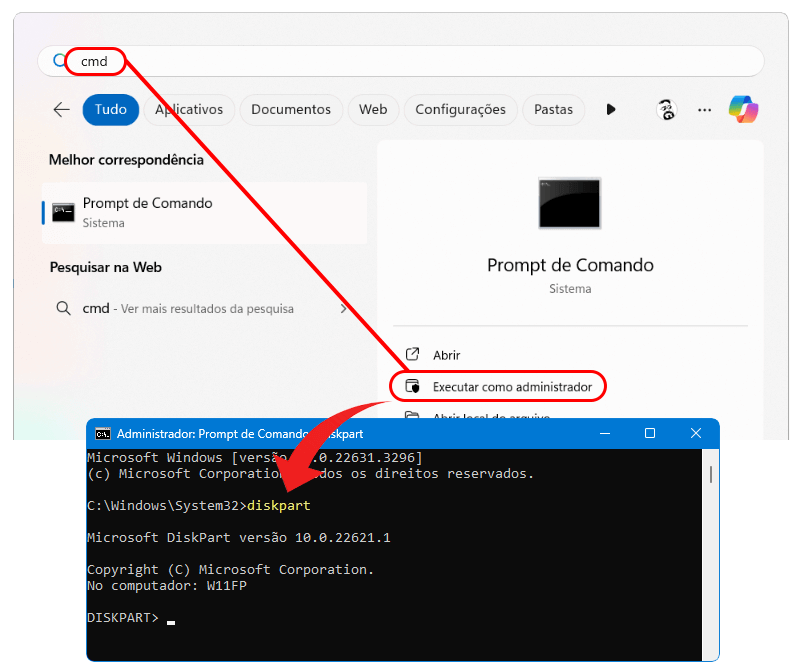
Task: Click the shield icon for run as administrator
Action: tap(412, 386)
